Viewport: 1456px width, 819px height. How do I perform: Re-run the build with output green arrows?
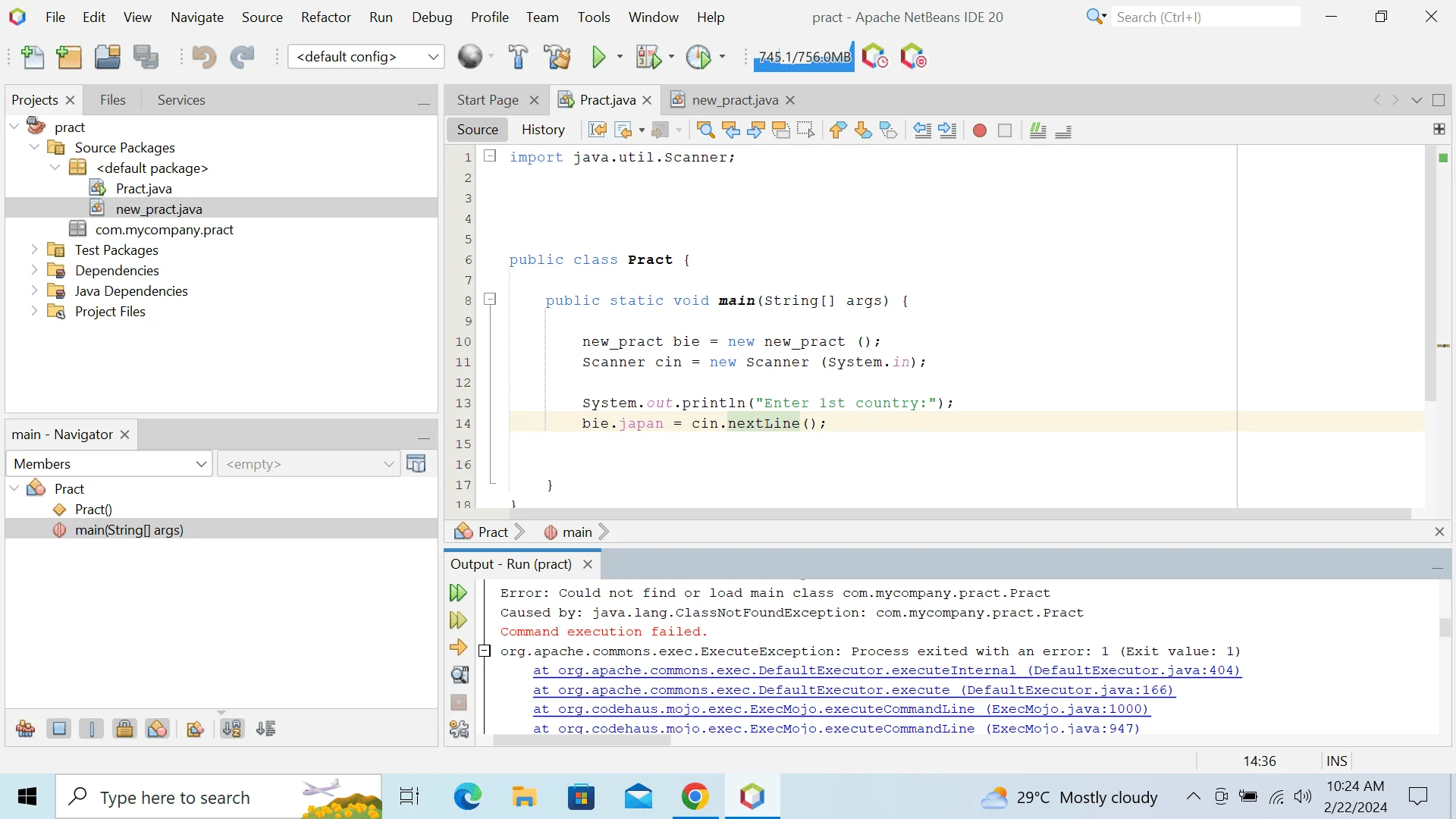pyautogui.click(x=458, y=593)
